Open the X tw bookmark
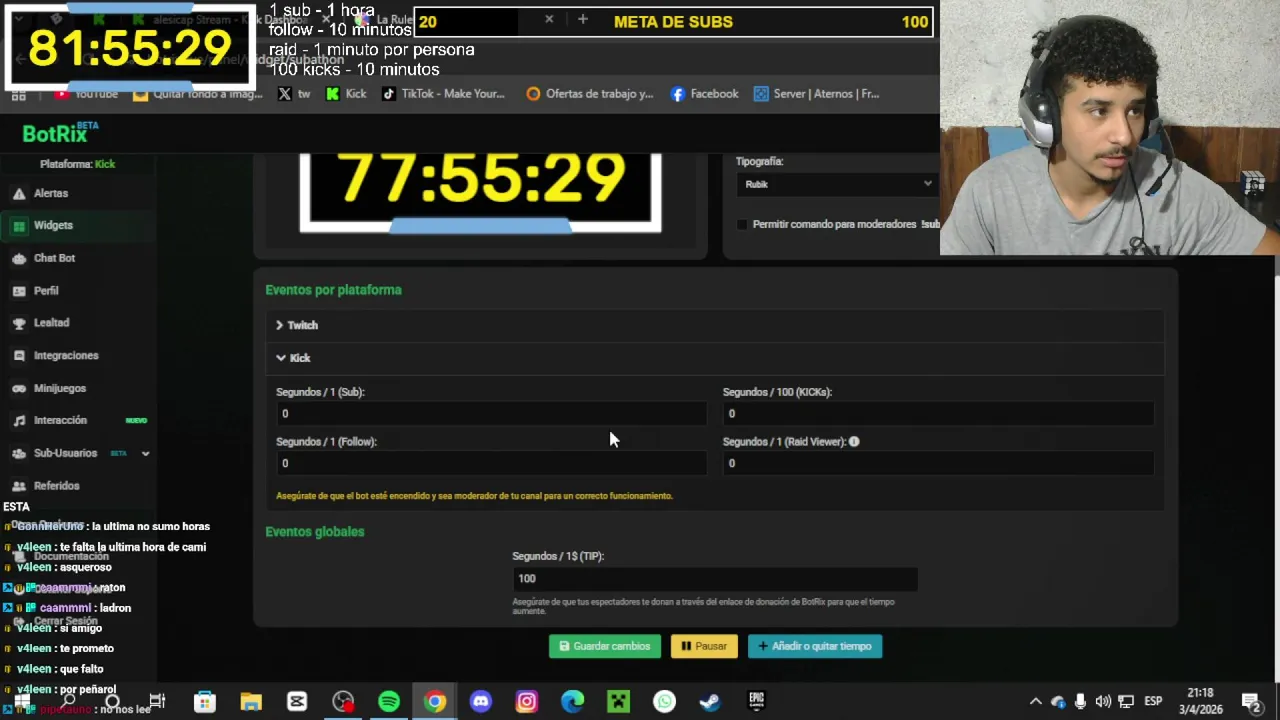The image size is (1280, 720). [x=294, y=94]
